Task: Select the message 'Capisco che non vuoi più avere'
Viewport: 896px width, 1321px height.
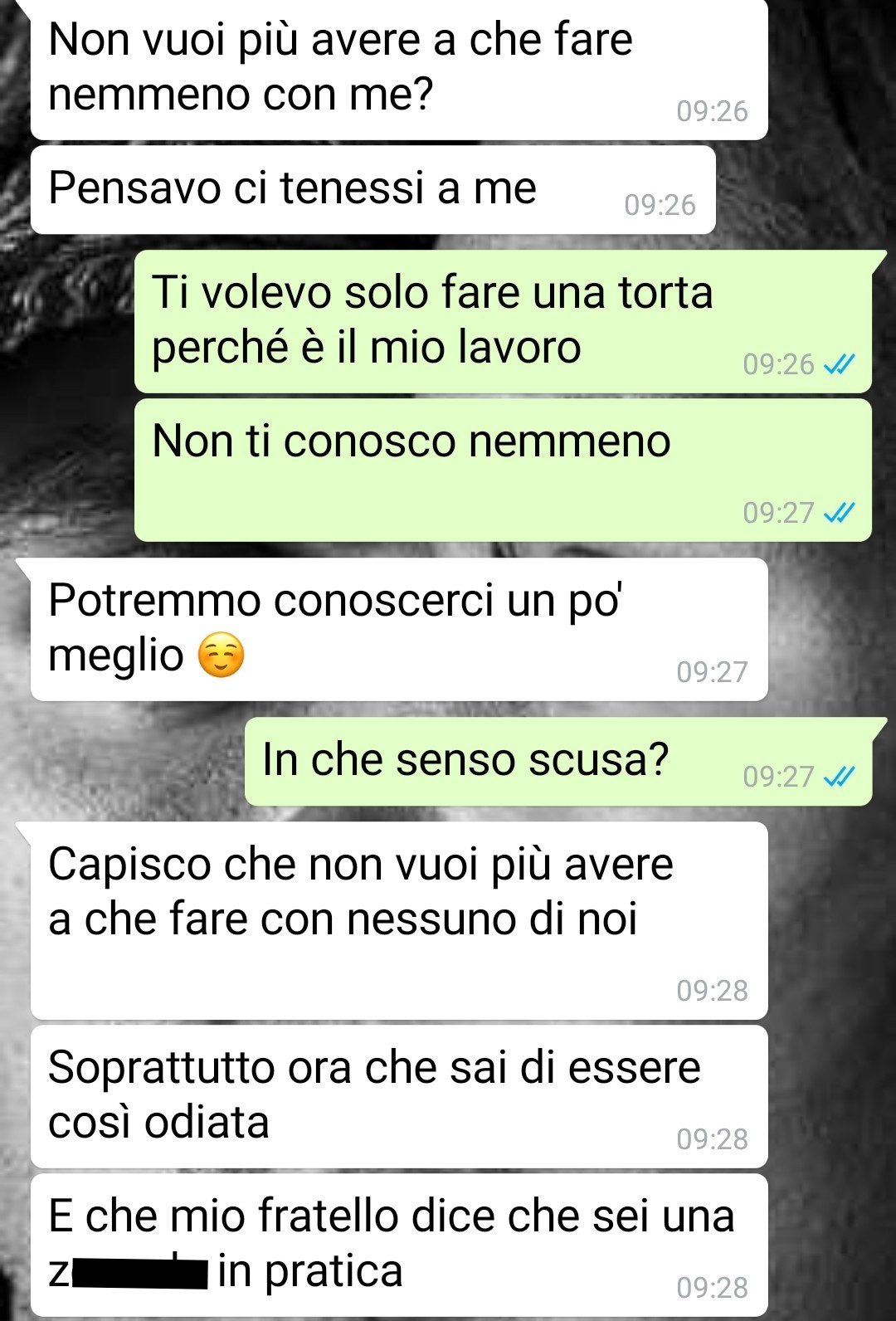Action: [x=399, y=920]
